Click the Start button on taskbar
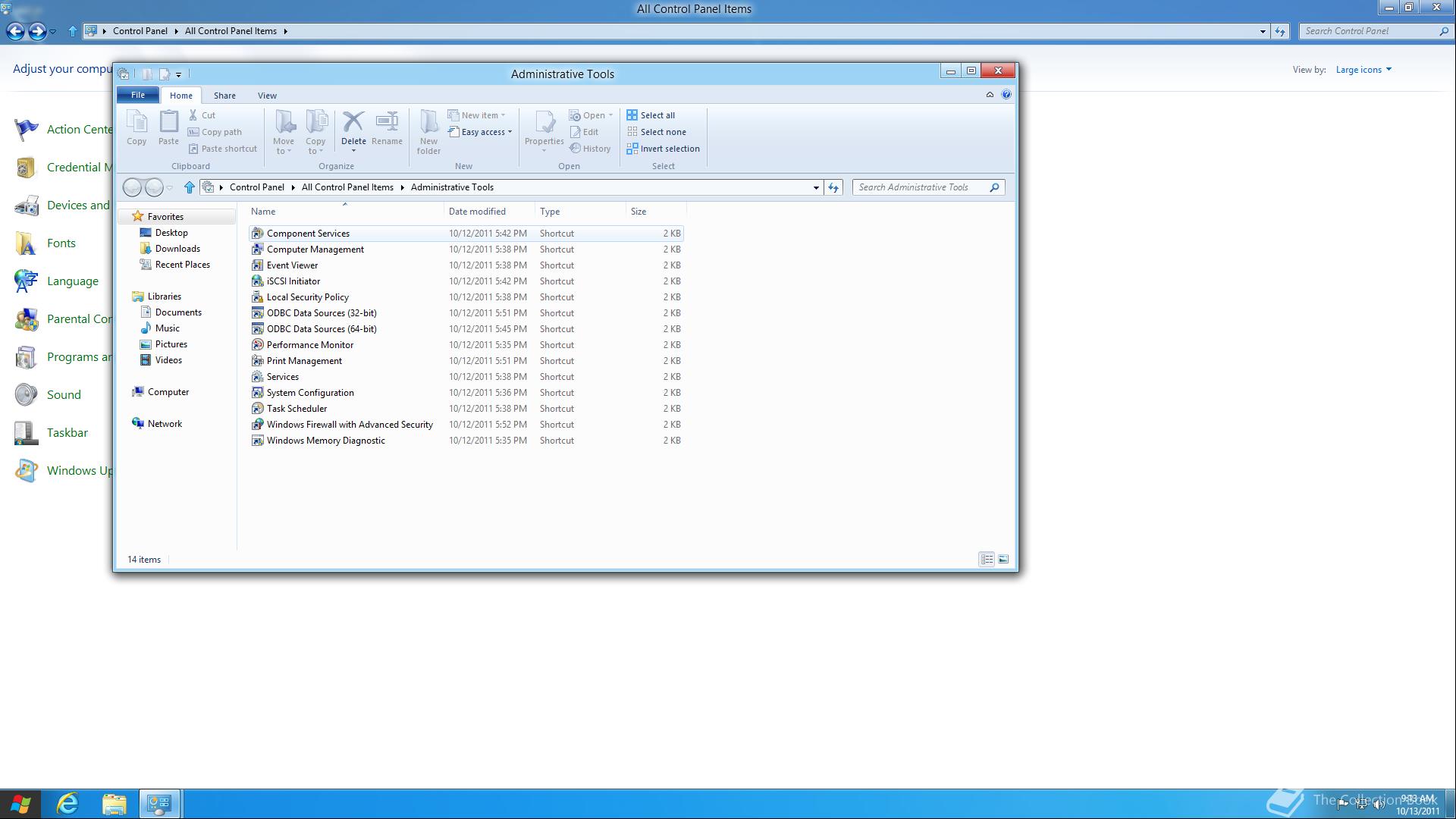 (20, 804)
